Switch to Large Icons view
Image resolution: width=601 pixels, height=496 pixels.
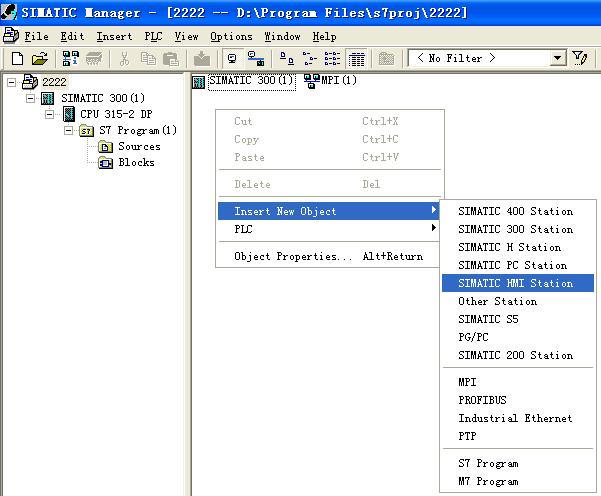287,59
